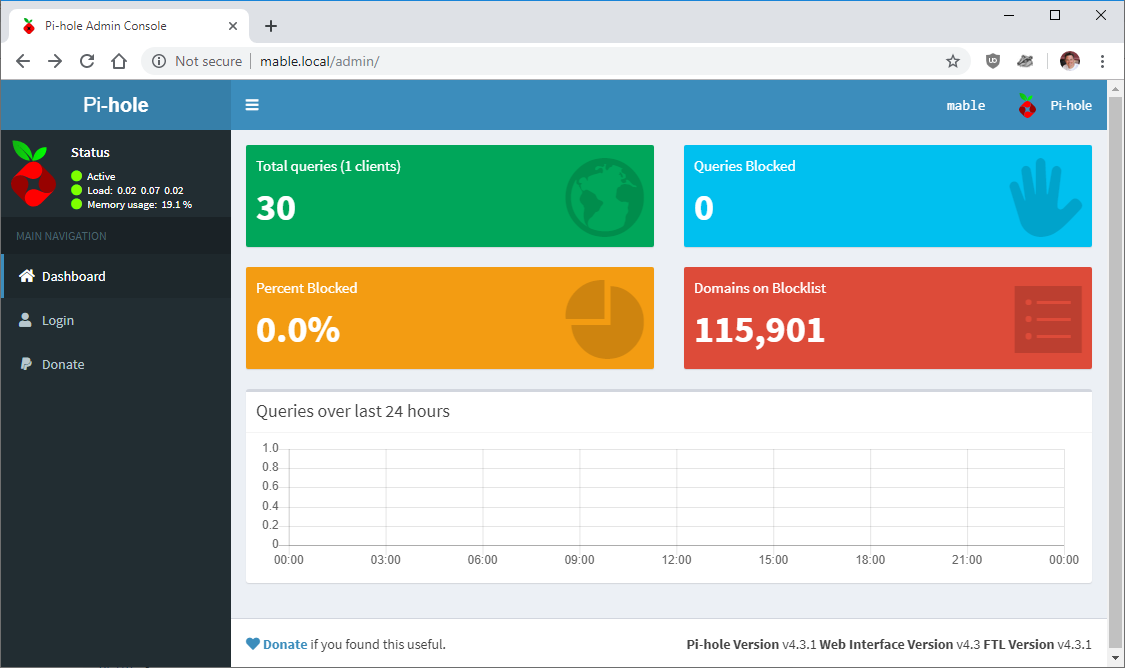Reload the page

click(87, 61)
